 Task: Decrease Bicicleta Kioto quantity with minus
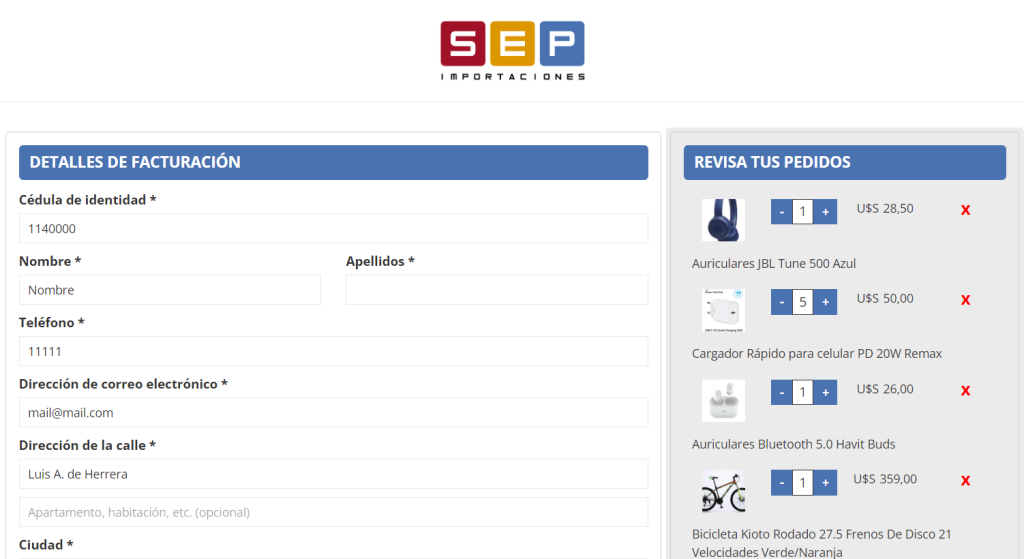point(782,483)
